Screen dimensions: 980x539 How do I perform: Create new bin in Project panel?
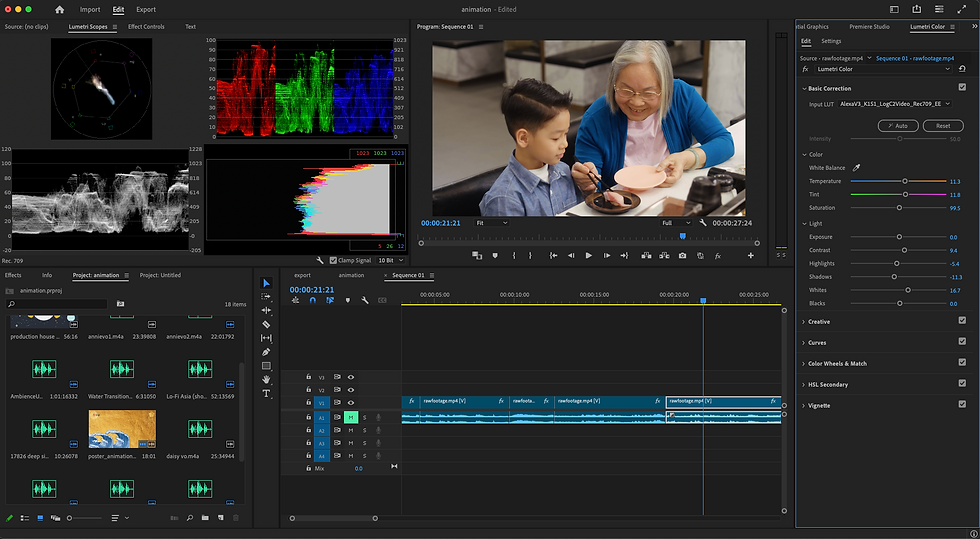206,518
